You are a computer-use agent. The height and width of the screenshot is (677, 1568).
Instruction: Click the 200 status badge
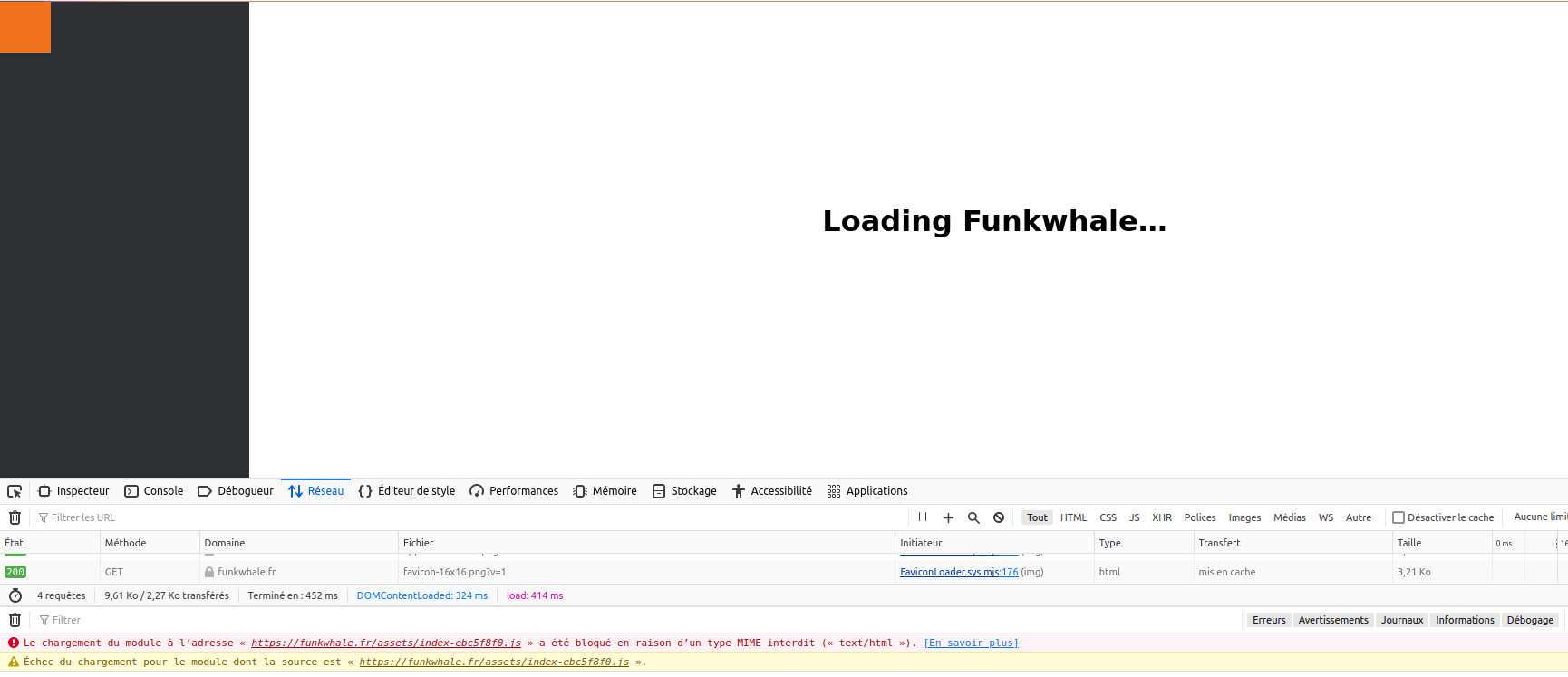click(x=15, y=572)
